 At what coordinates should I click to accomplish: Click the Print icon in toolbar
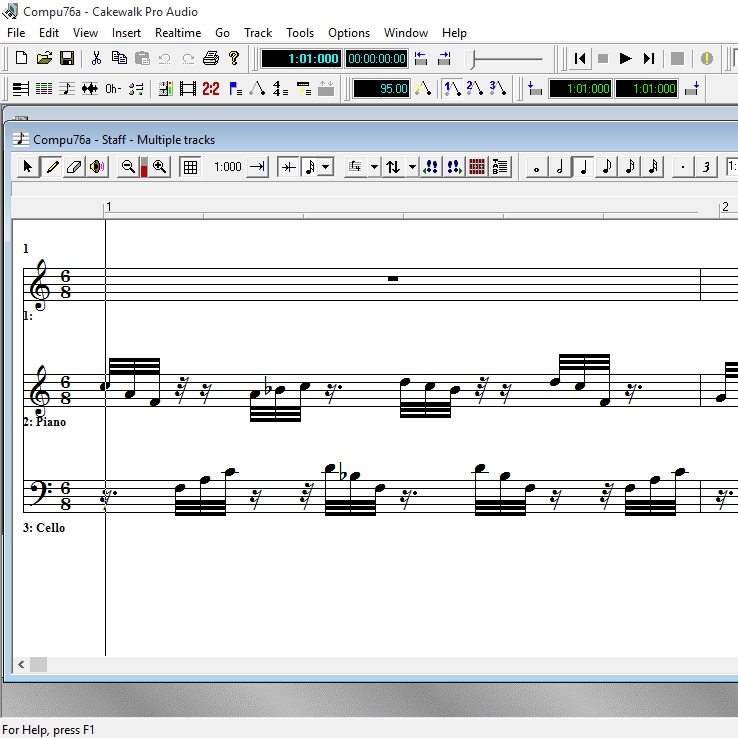click(x=211, y=58)
